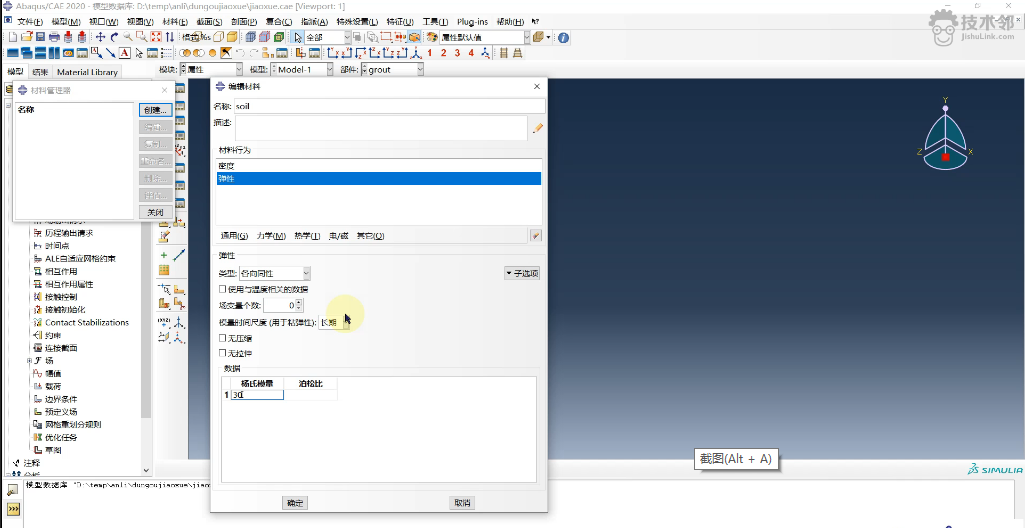Increase the 场变量个数 stepper value

[299, 302]
